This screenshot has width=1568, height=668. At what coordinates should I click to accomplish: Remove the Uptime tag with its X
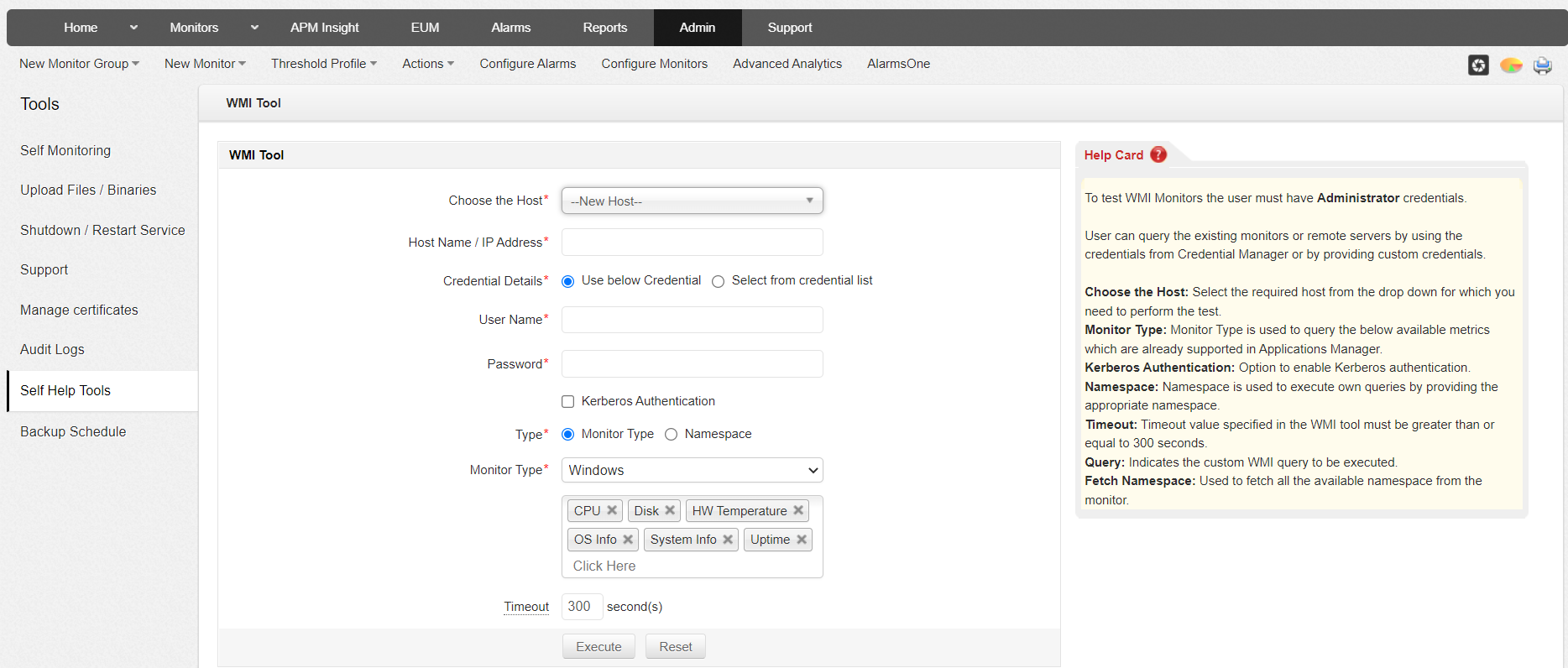802,540
